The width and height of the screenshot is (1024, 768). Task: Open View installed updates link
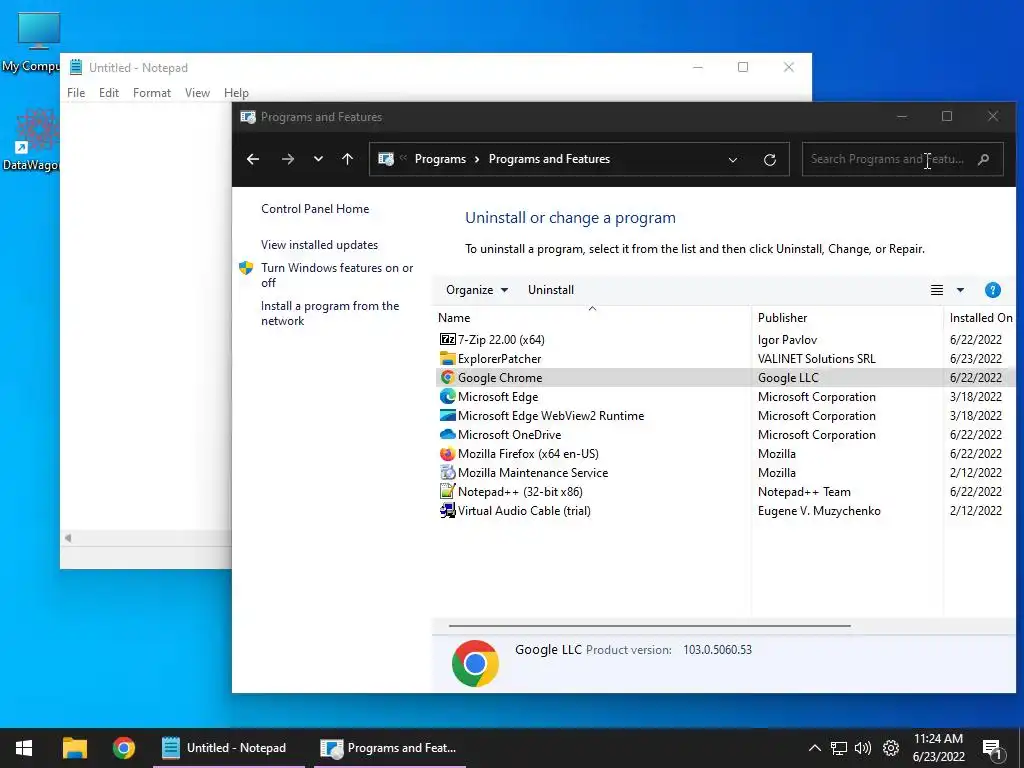point(319,245)
